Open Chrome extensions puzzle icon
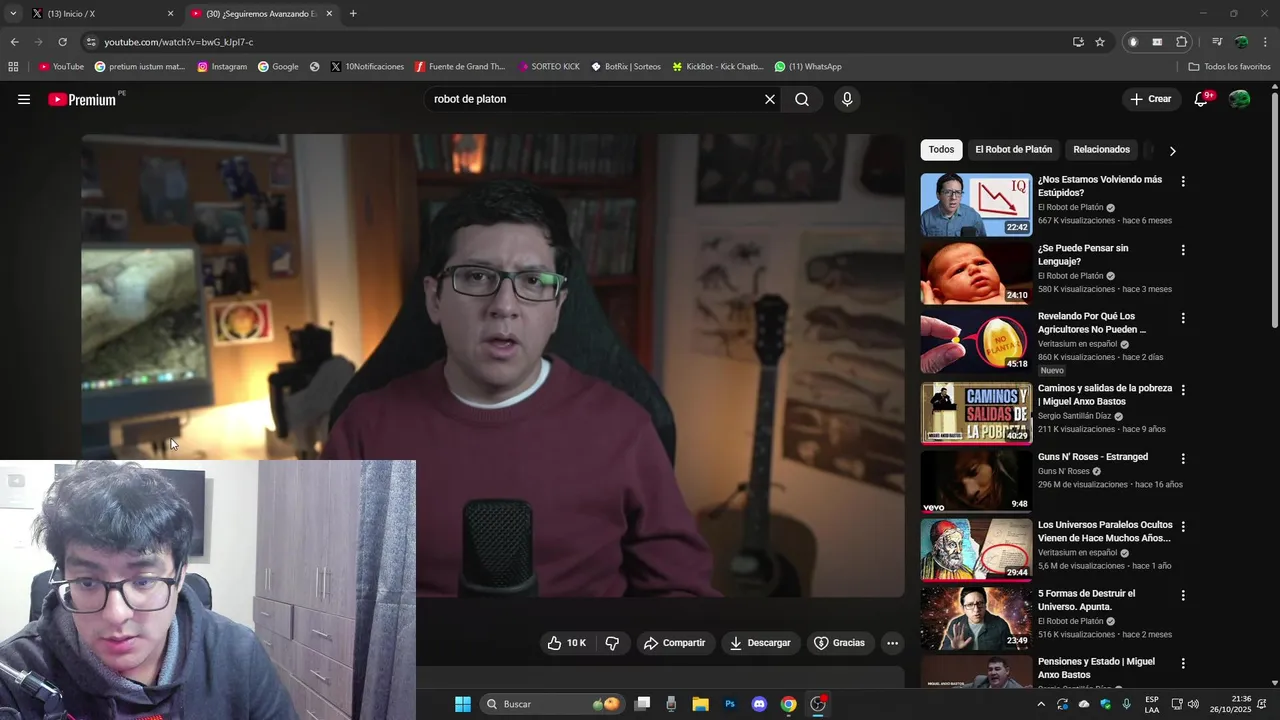Image resolution: width=1280 pixels, height=720 pixels. click(1182, 42)
